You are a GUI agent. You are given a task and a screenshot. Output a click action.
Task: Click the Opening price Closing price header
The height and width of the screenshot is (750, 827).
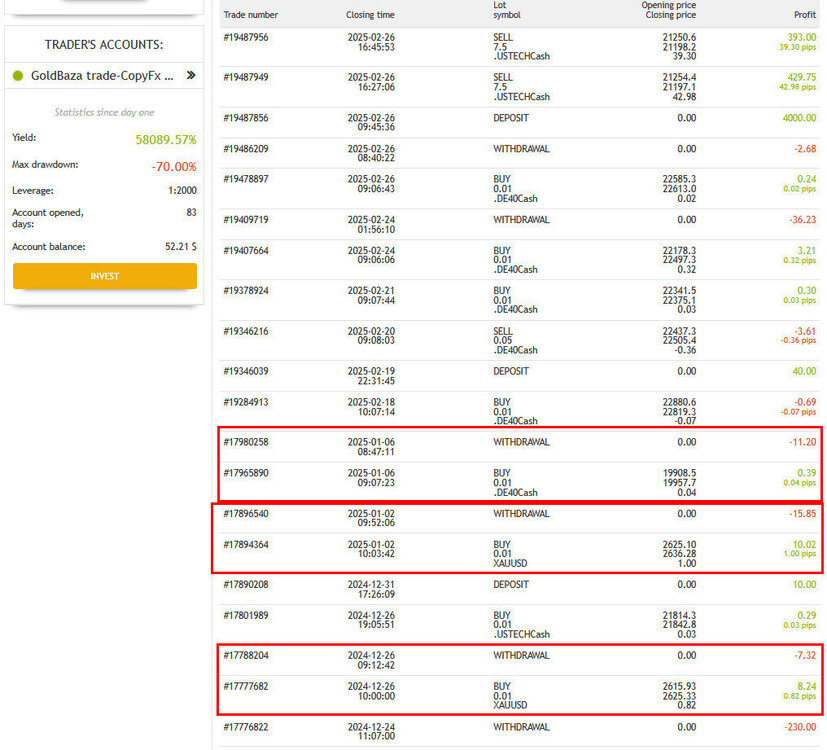coord(669,10)
